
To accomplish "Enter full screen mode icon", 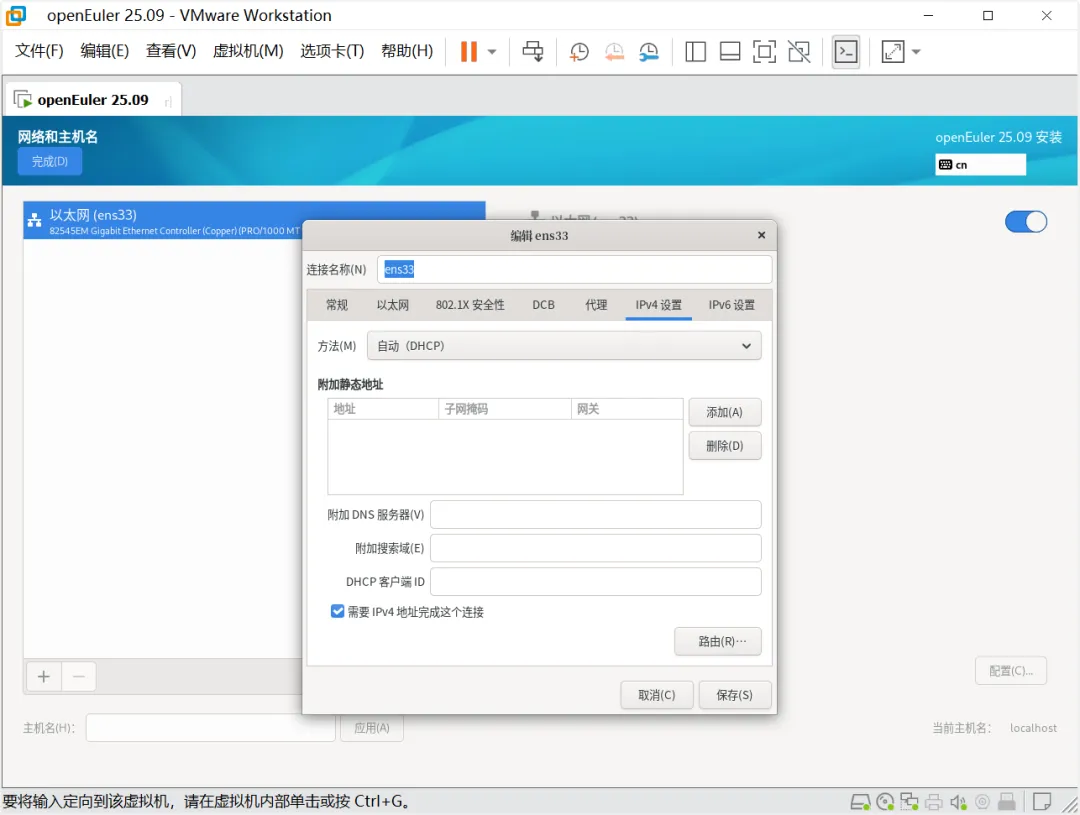I will [765, 52].
